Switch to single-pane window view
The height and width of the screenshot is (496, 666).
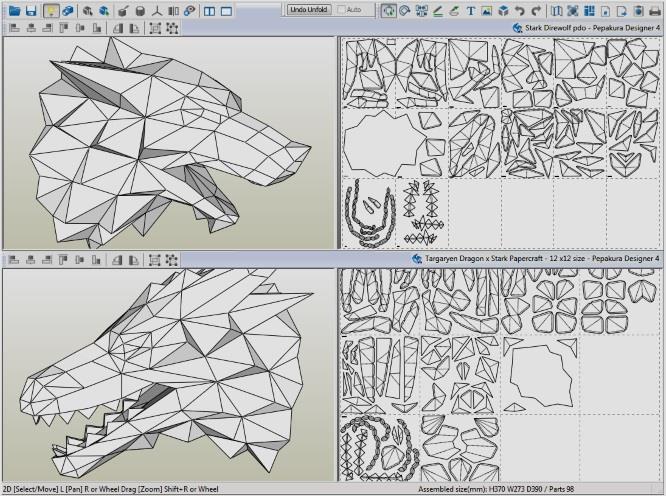tap(226, 11)
